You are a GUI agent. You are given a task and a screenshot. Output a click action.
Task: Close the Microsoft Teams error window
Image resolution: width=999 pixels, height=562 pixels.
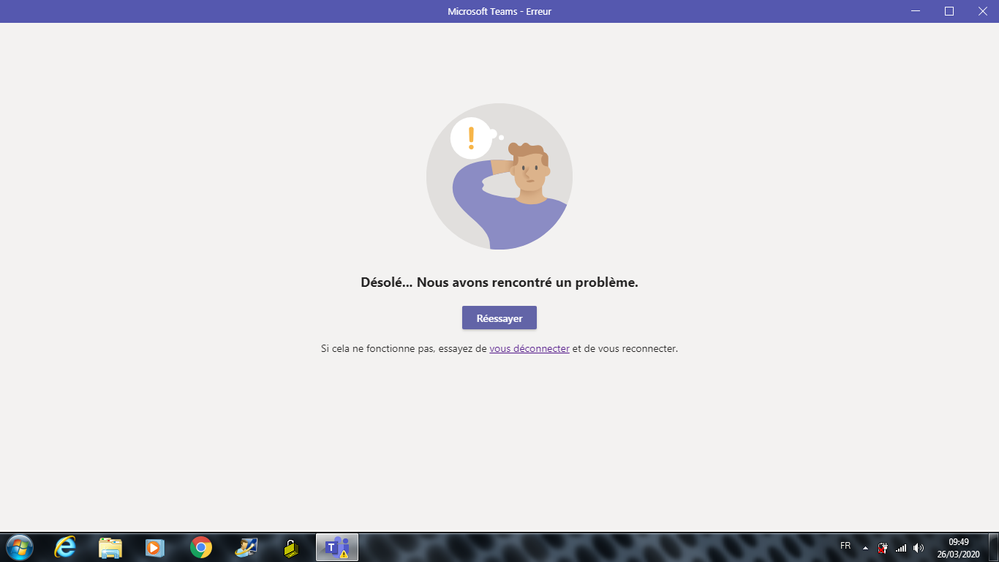pos(982,11)
